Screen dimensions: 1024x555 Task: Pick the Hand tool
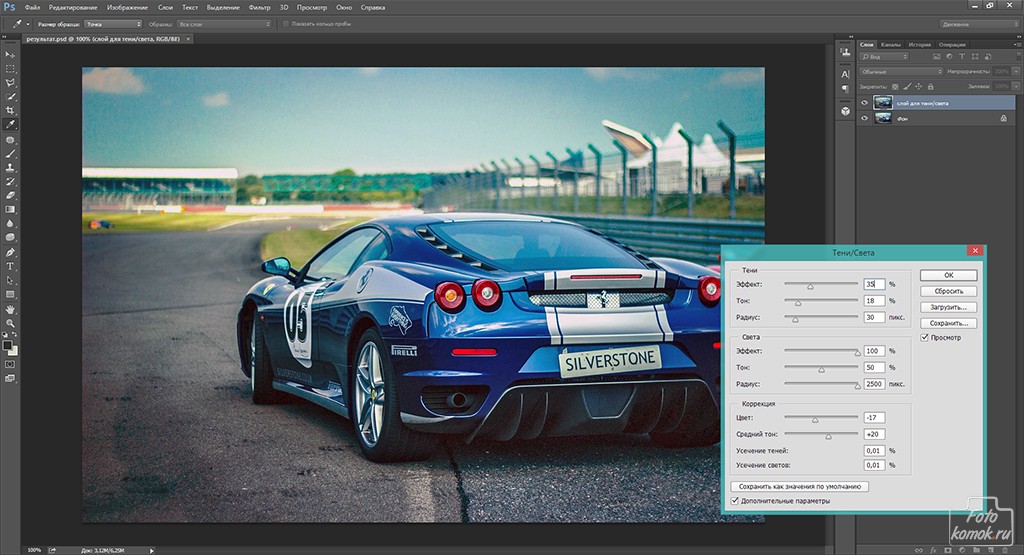[x=10, y=309]
